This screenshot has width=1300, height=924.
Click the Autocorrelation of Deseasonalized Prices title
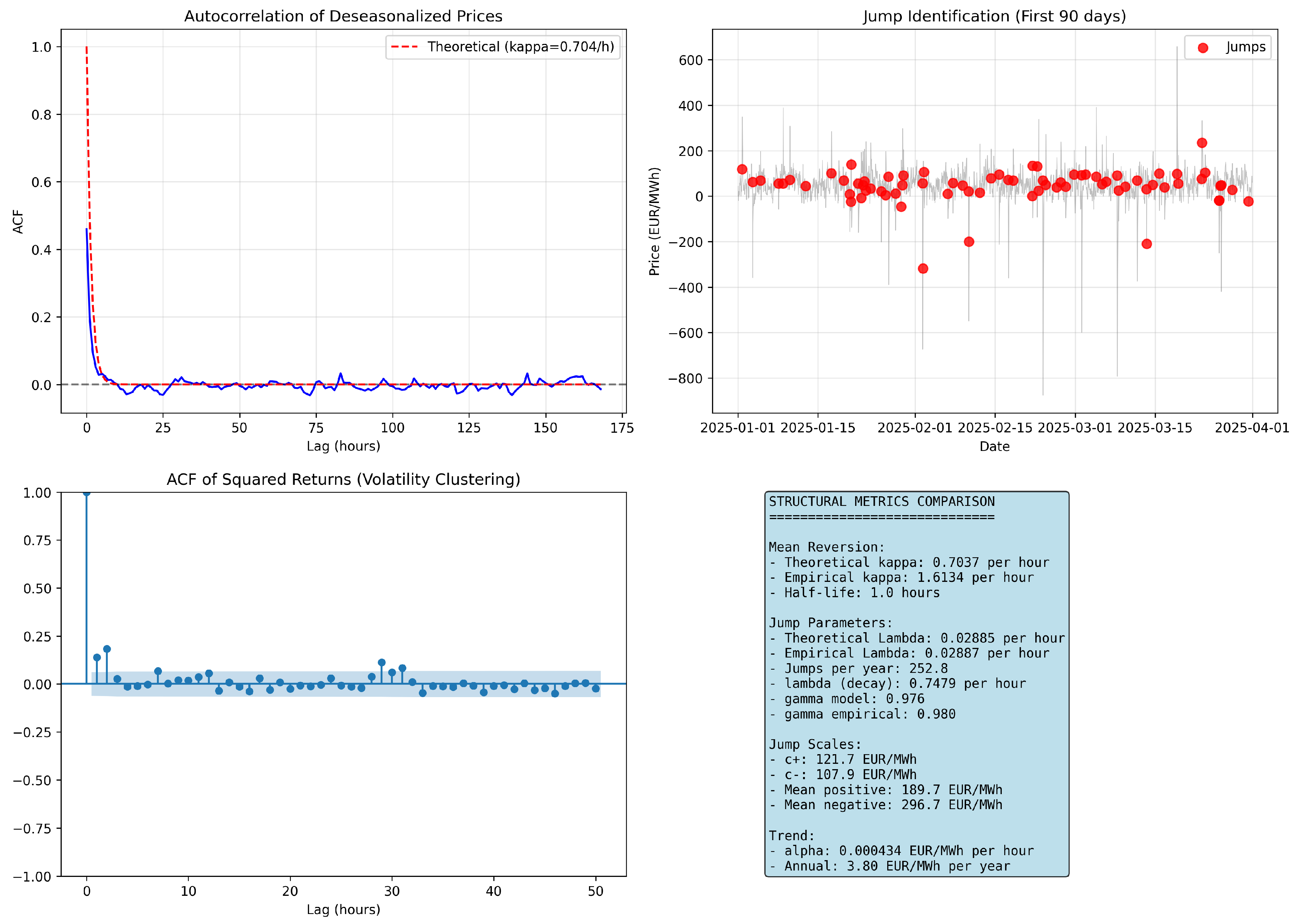pyautogui.click(x=343, y=16)
